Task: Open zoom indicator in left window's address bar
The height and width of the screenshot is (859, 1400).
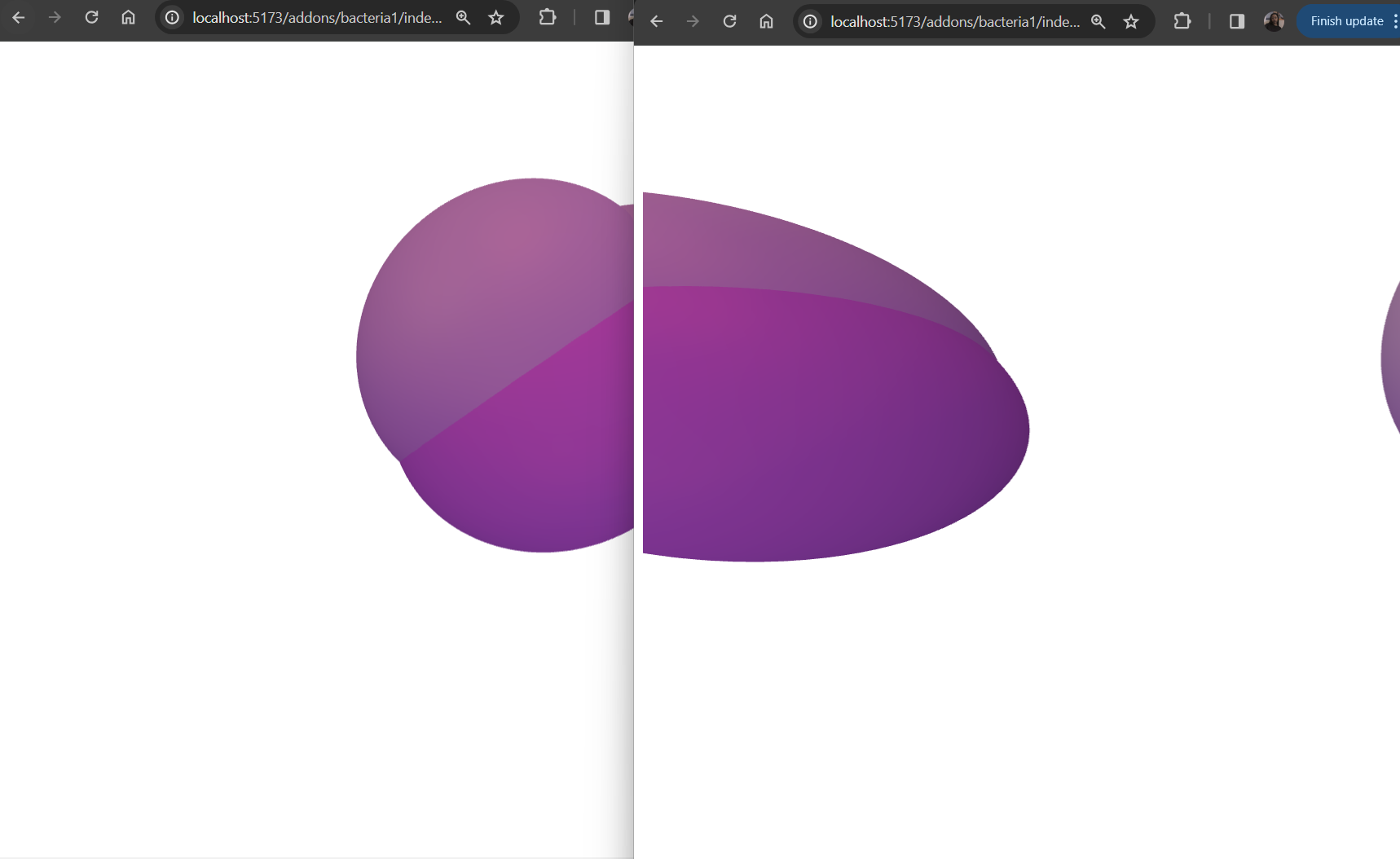Action: pos(463,17)
